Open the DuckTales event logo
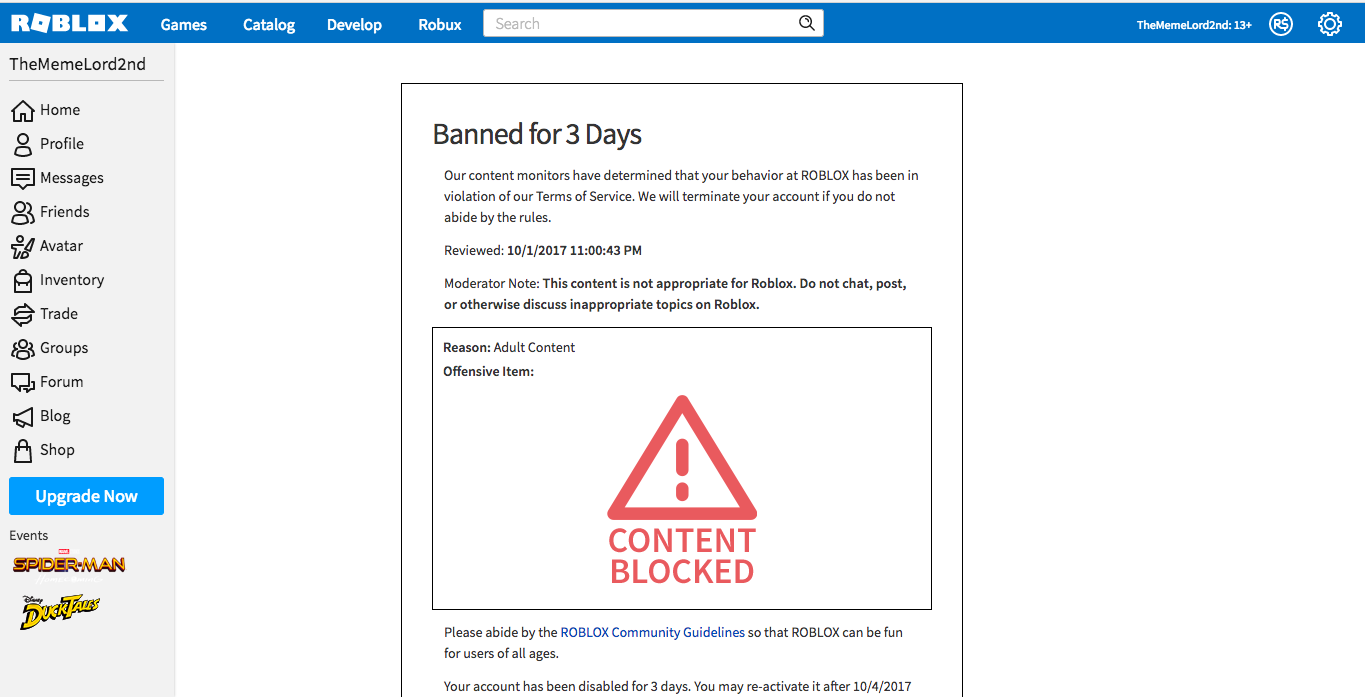 click(60, 612)
